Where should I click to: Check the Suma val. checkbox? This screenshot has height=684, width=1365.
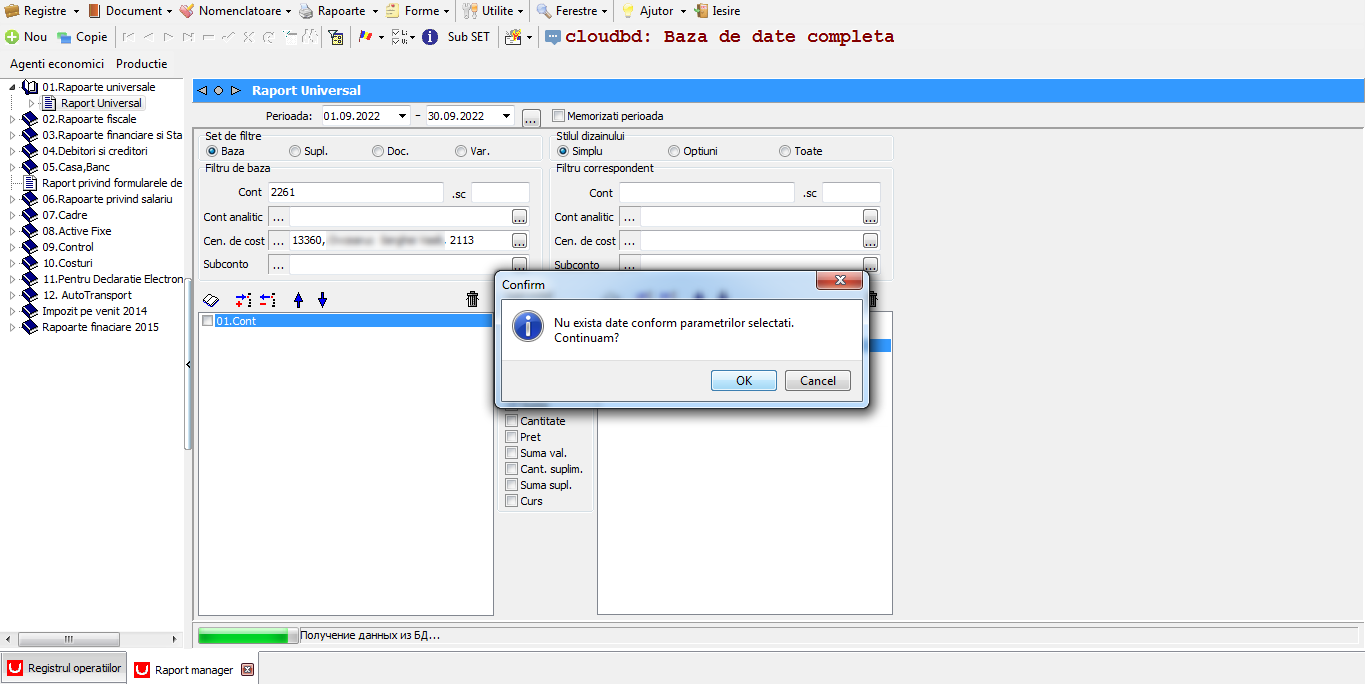click(512, 453)
